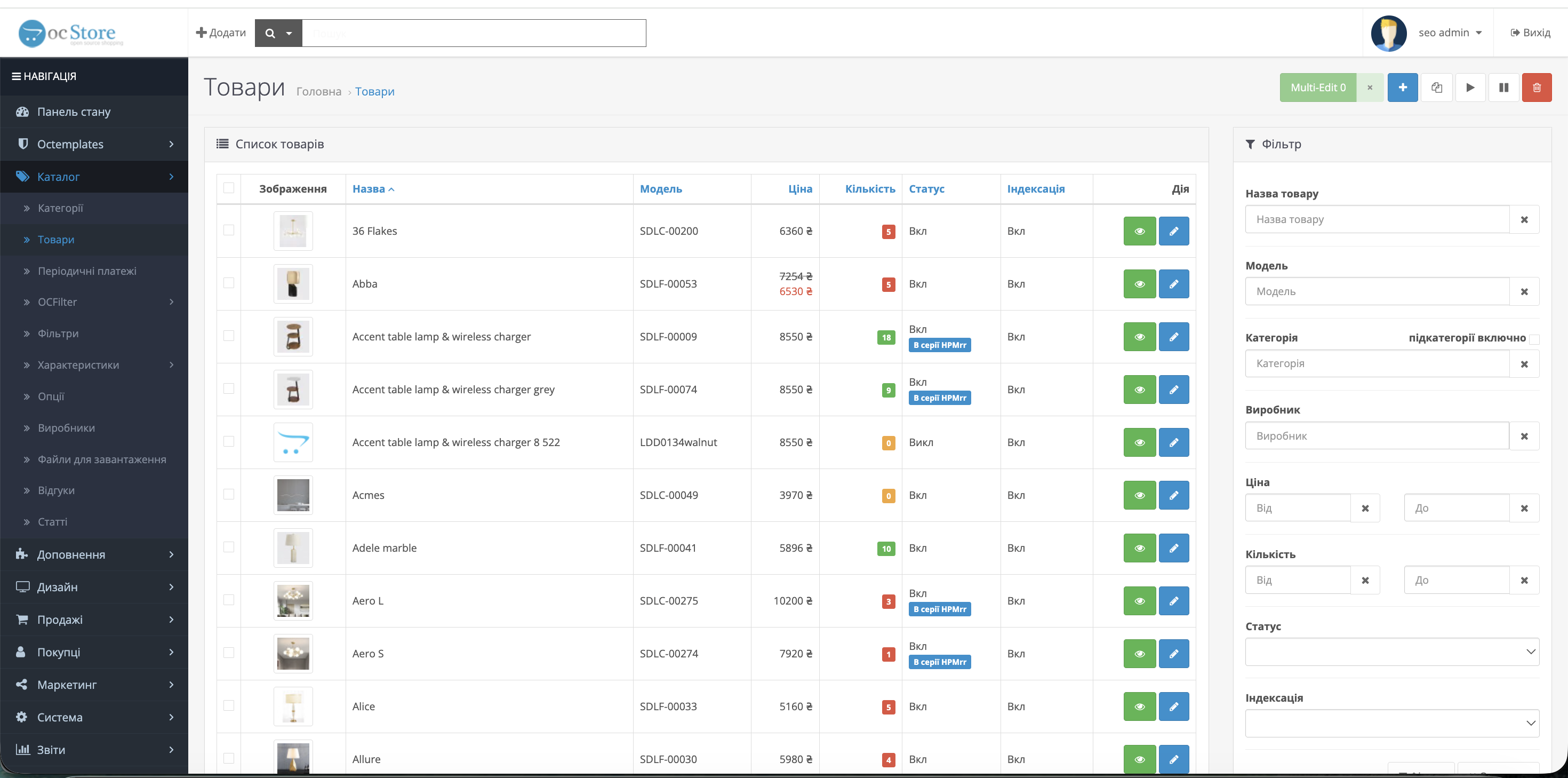Click the Покупці user icon
Image resolution: width=1568 pixels, height=778 pixels.
click(x=21, y=652)
